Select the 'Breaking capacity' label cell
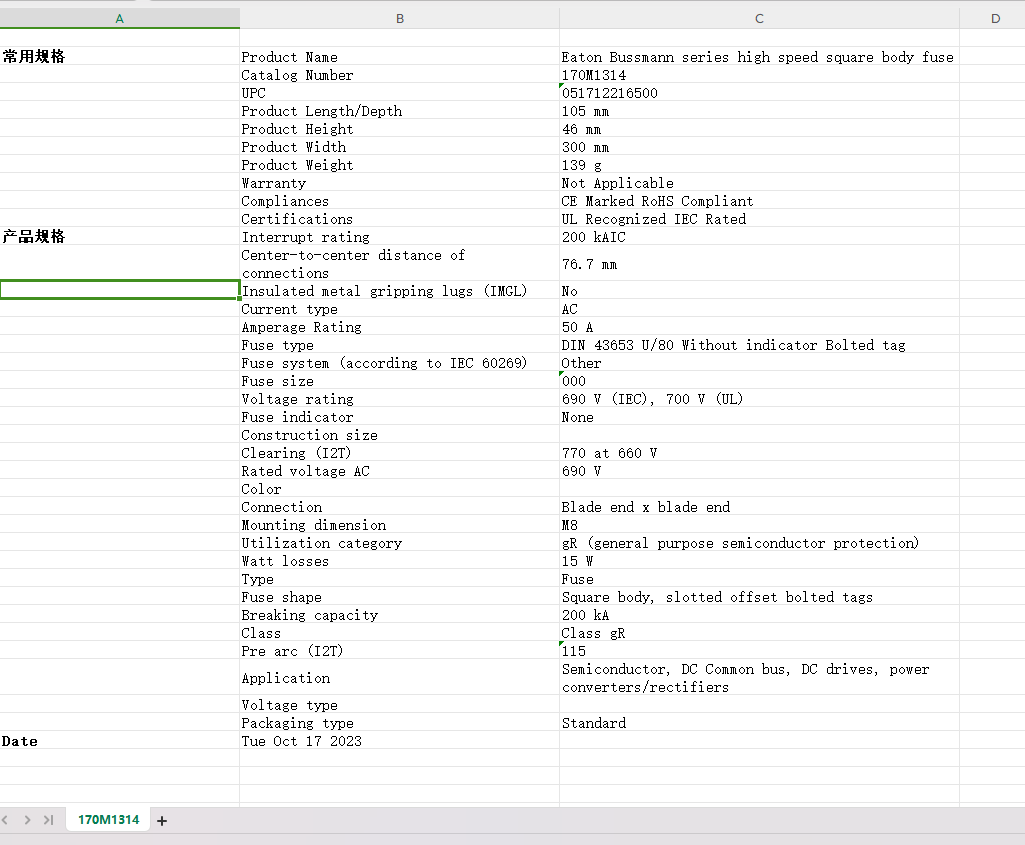The image size is (1025, 845). coord(399,614)
